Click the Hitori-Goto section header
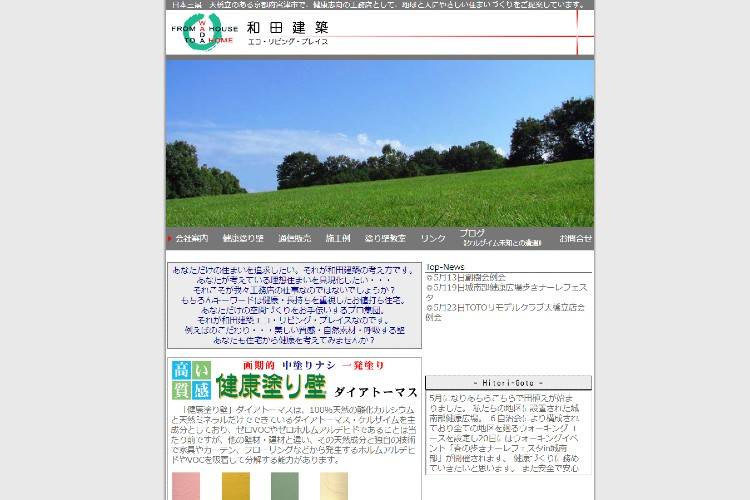Screen dimensions: 750x500 point(508,383)
